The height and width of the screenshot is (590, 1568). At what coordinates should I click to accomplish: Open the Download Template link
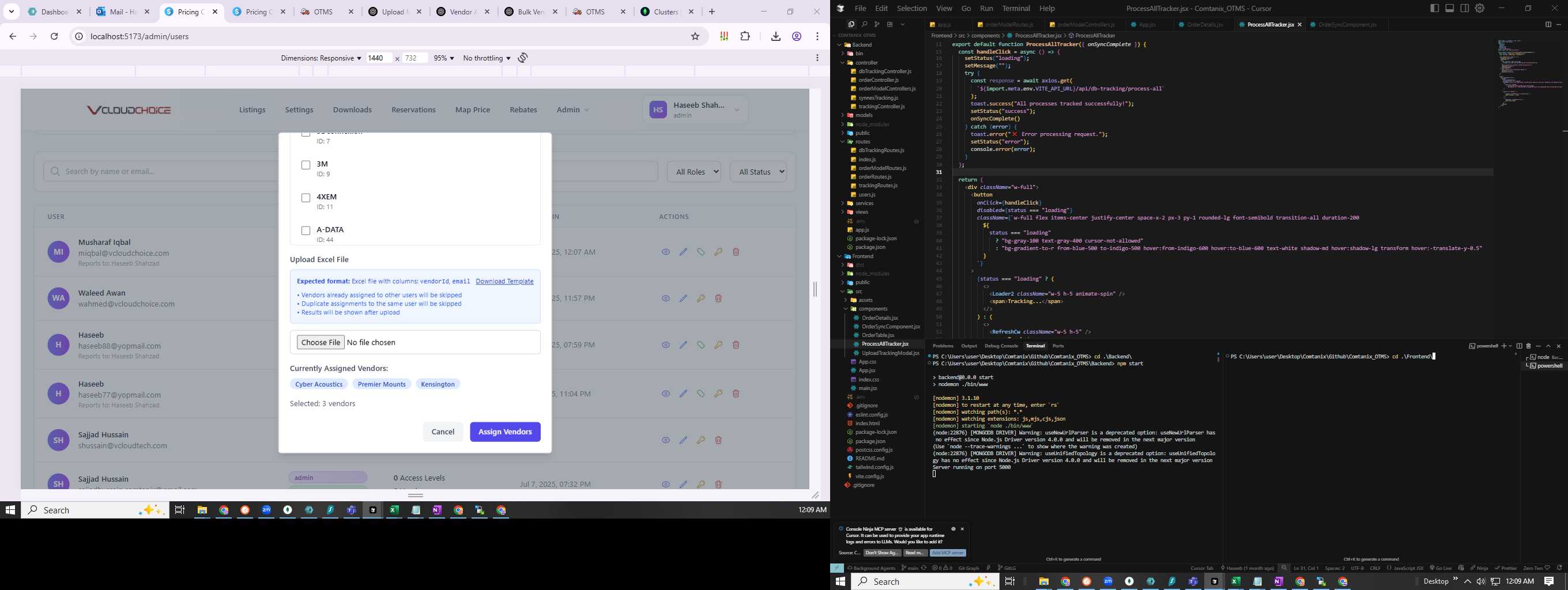(504, 281)
